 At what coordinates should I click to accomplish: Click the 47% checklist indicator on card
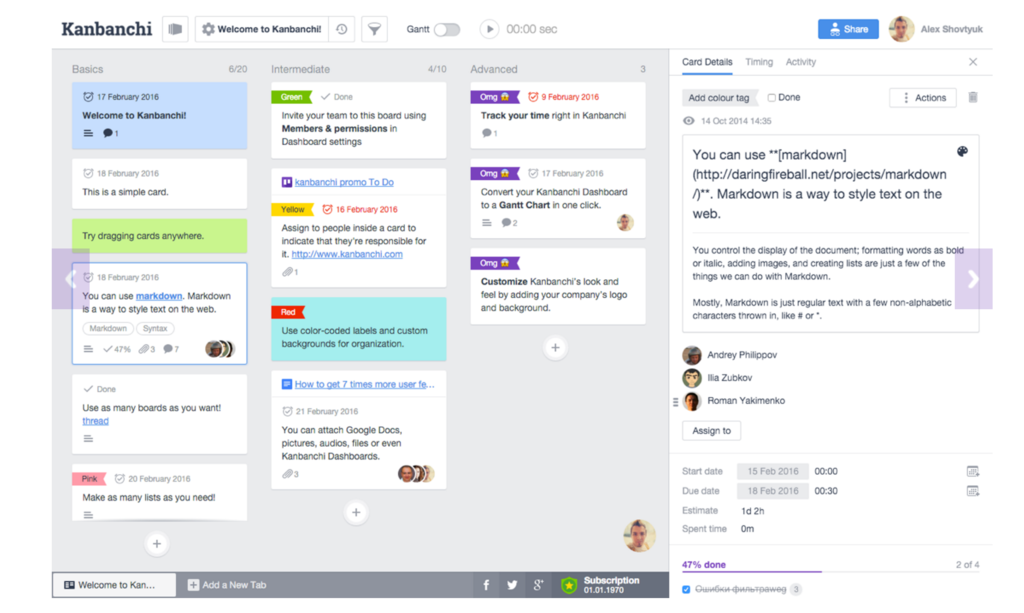pos(117,349)
